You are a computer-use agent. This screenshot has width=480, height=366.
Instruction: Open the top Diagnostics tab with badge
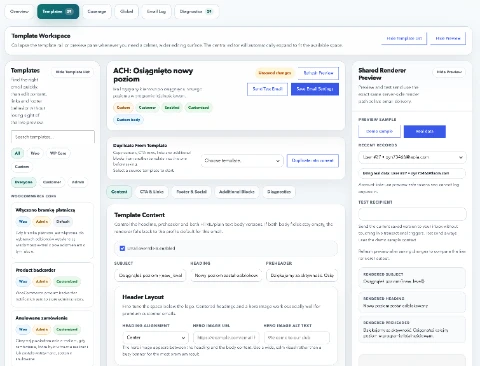pos(196,12)
